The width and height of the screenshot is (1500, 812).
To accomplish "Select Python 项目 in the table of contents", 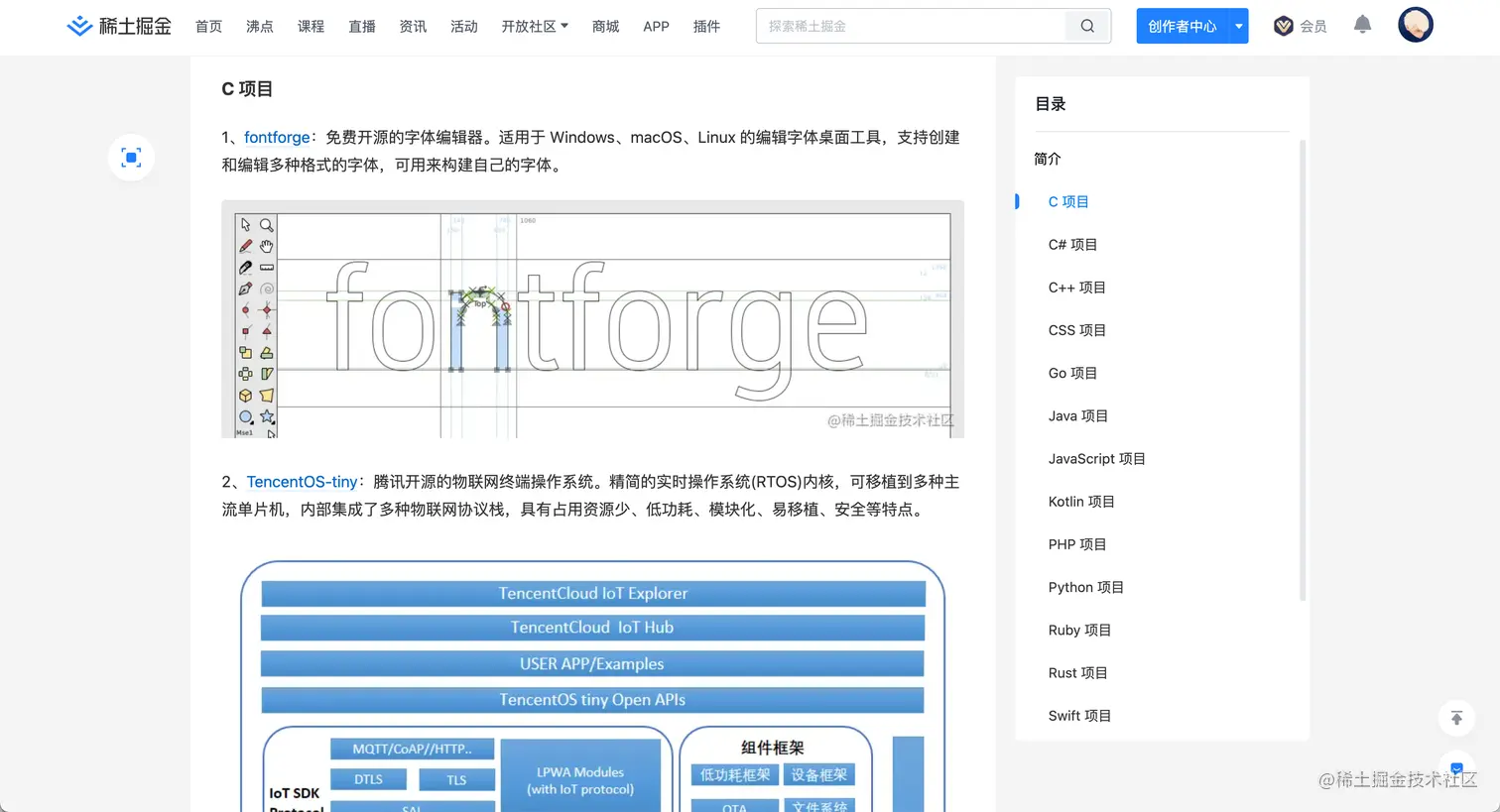I will click(1085, 587).
